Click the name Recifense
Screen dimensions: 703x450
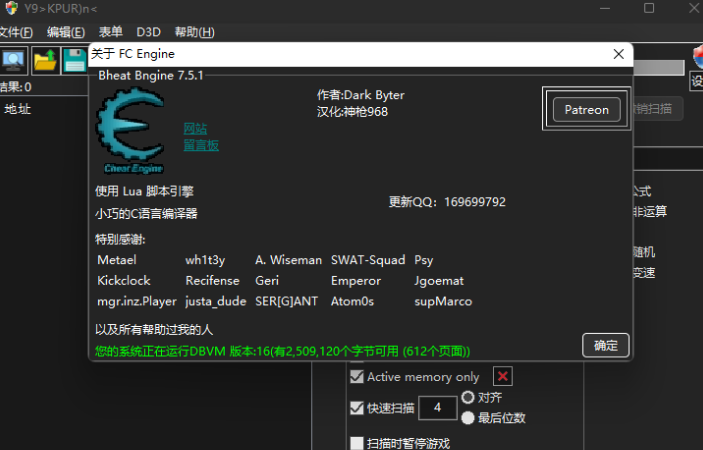pos(213,281)
